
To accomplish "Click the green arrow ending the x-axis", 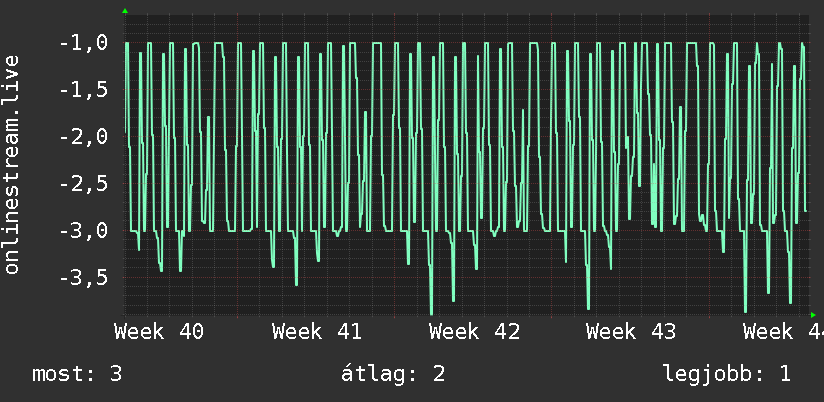I will click(x=813, y=315).
